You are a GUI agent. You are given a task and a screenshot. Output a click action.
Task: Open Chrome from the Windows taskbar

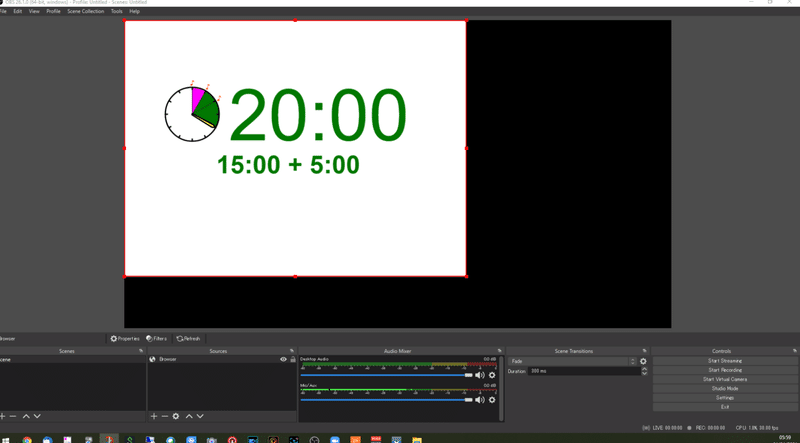[27, 439]
